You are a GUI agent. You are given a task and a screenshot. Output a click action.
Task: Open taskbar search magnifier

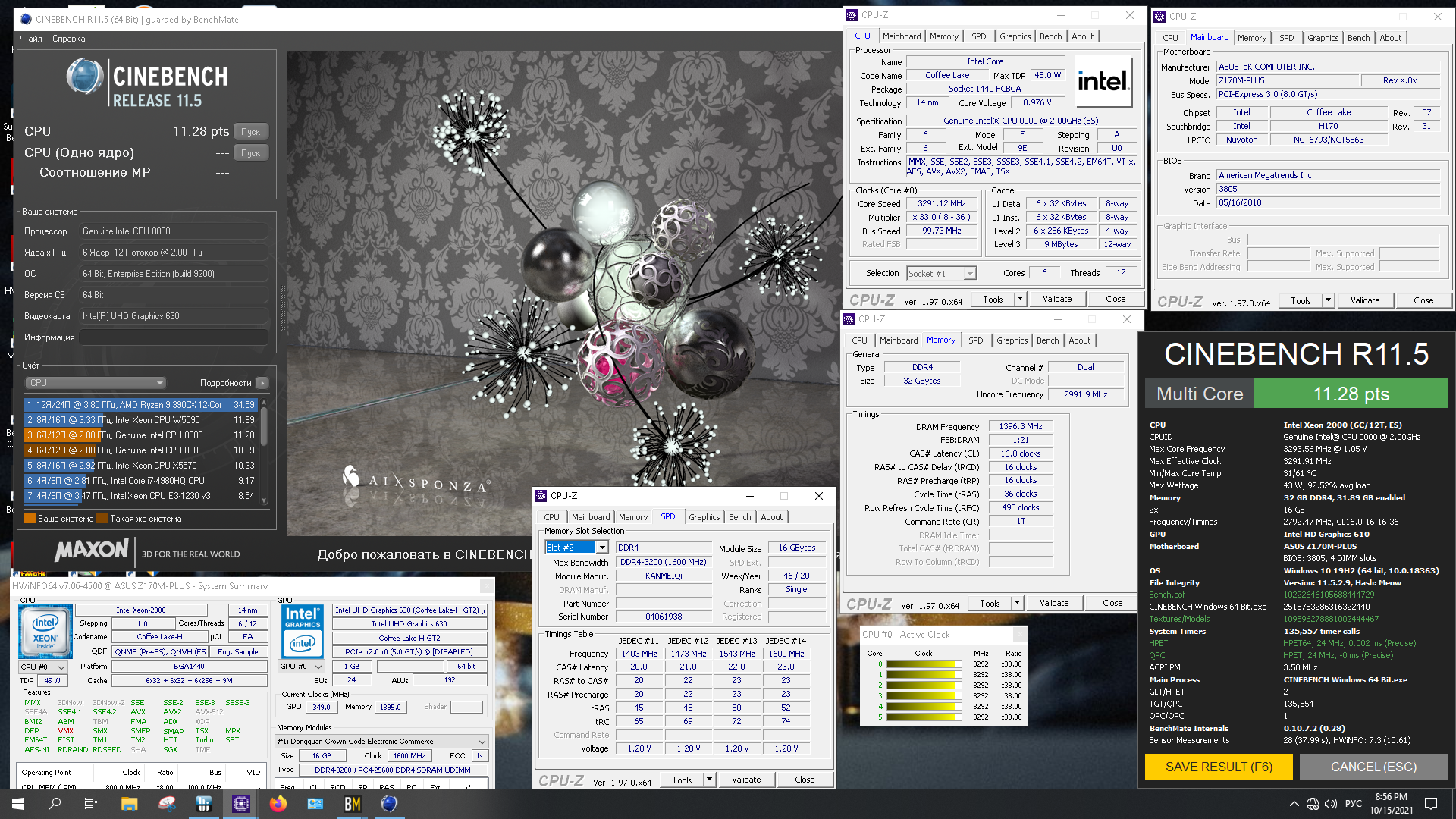click(55, 804)
